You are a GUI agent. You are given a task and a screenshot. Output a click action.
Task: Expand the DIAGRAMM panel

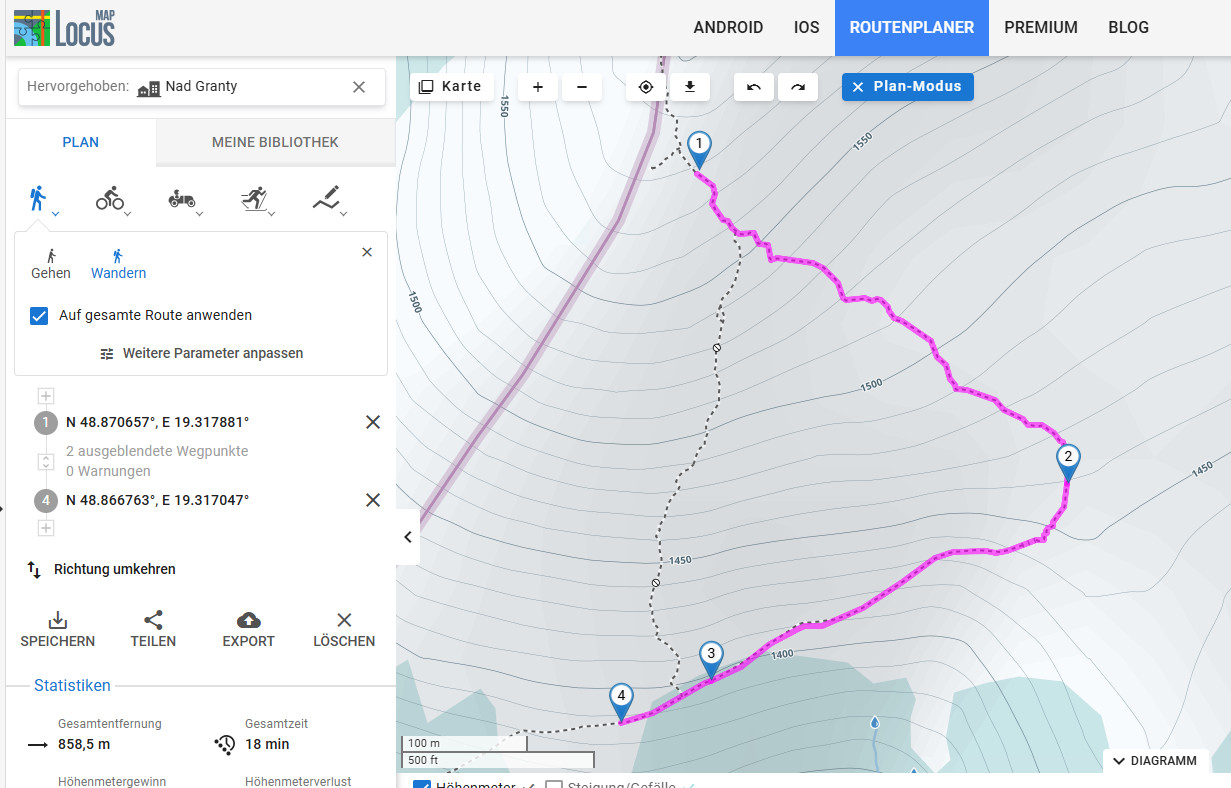(x=1155, y=761)
